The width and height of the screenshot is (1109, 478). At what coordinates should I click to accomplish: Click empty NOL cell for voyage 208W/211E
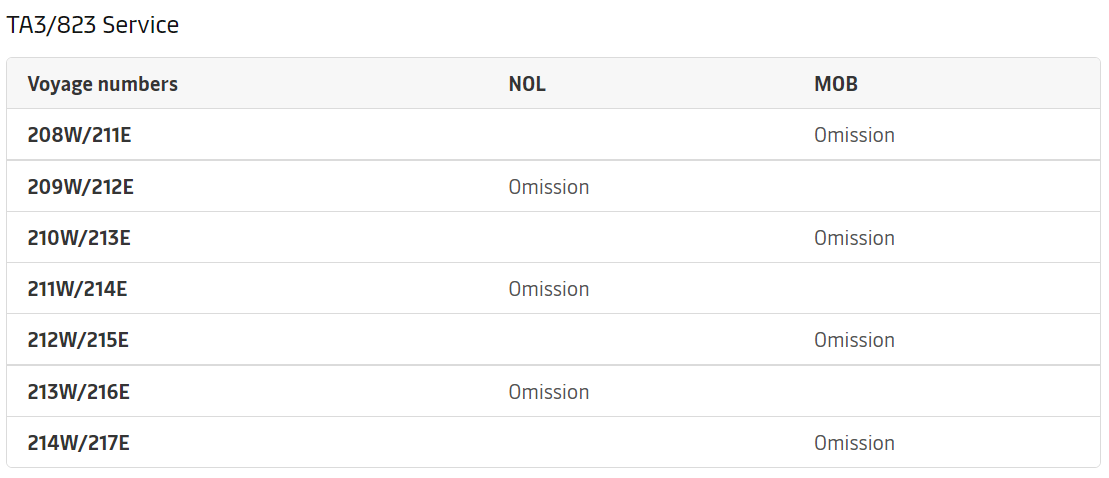tap(641, 135)
